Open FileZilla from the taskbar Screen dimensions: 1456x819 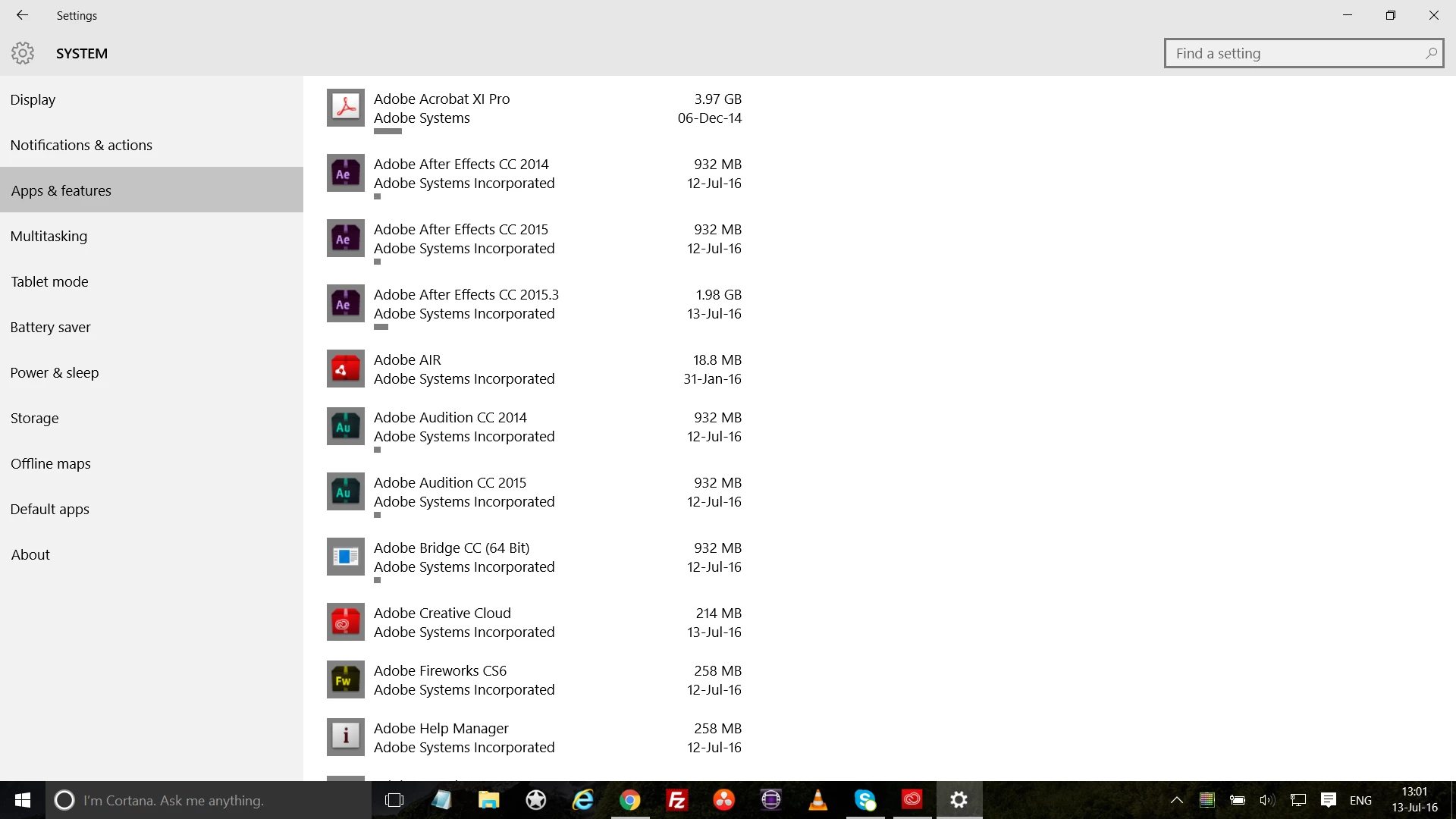click(676, 800)
